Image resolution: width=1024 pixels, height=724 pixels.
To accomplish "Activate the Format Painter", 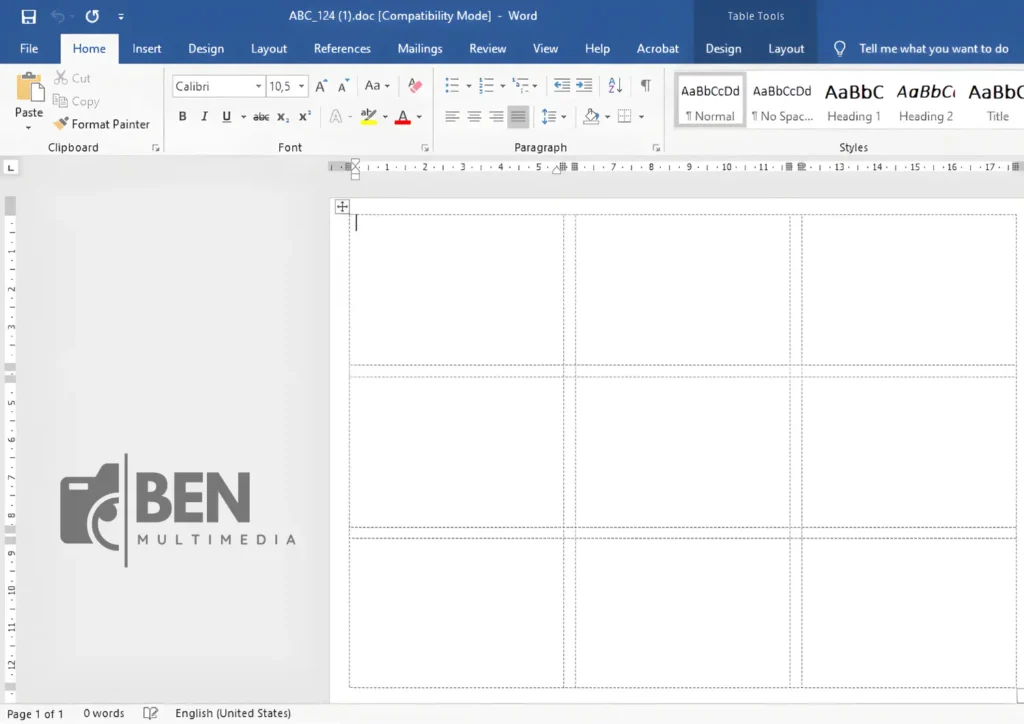I will 103,123.
